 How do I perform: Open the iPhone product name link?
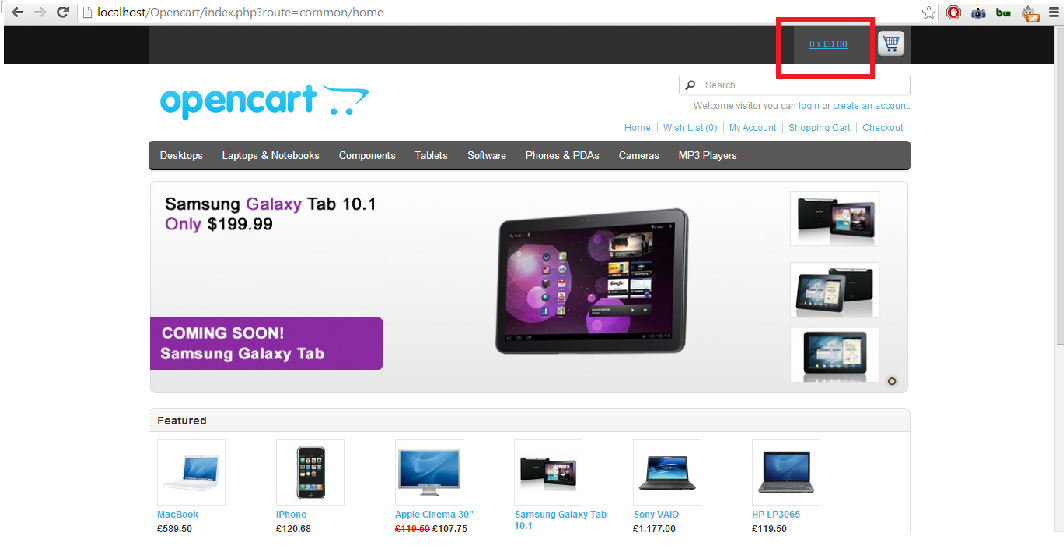click(291, 515)
